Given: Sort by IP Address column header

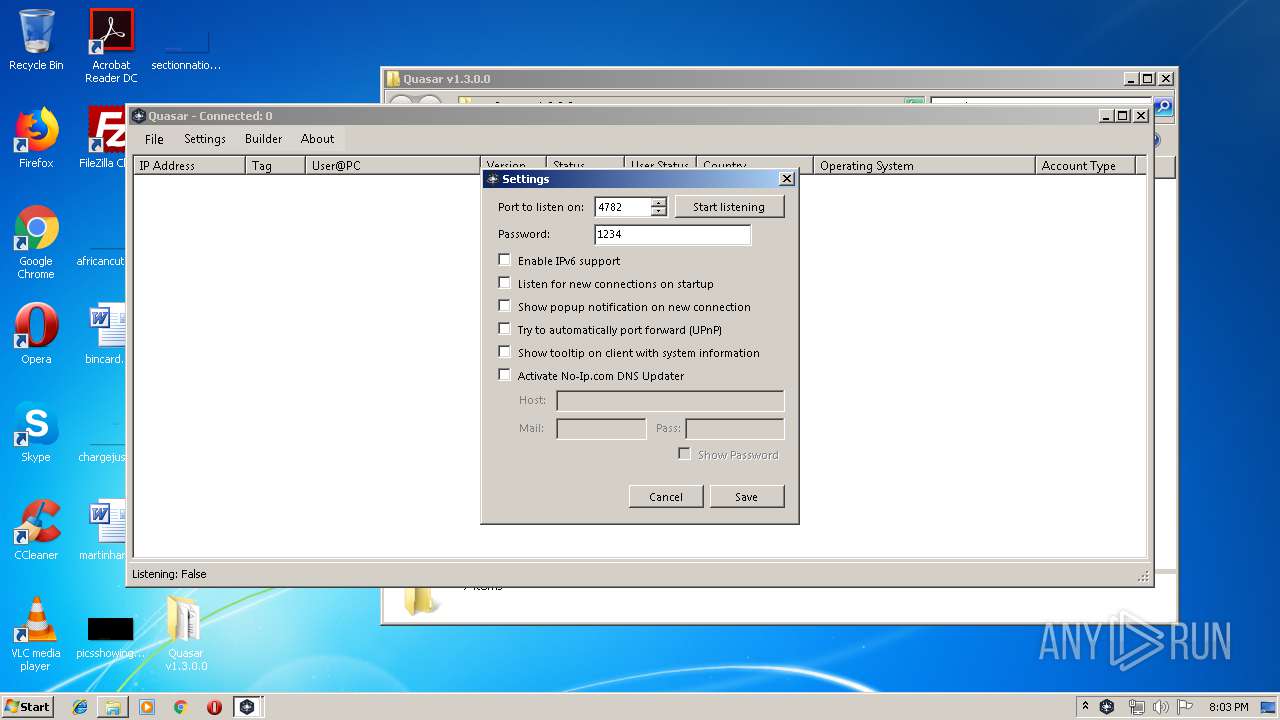Looking at the screenshot, I should (x=189, y=166).
